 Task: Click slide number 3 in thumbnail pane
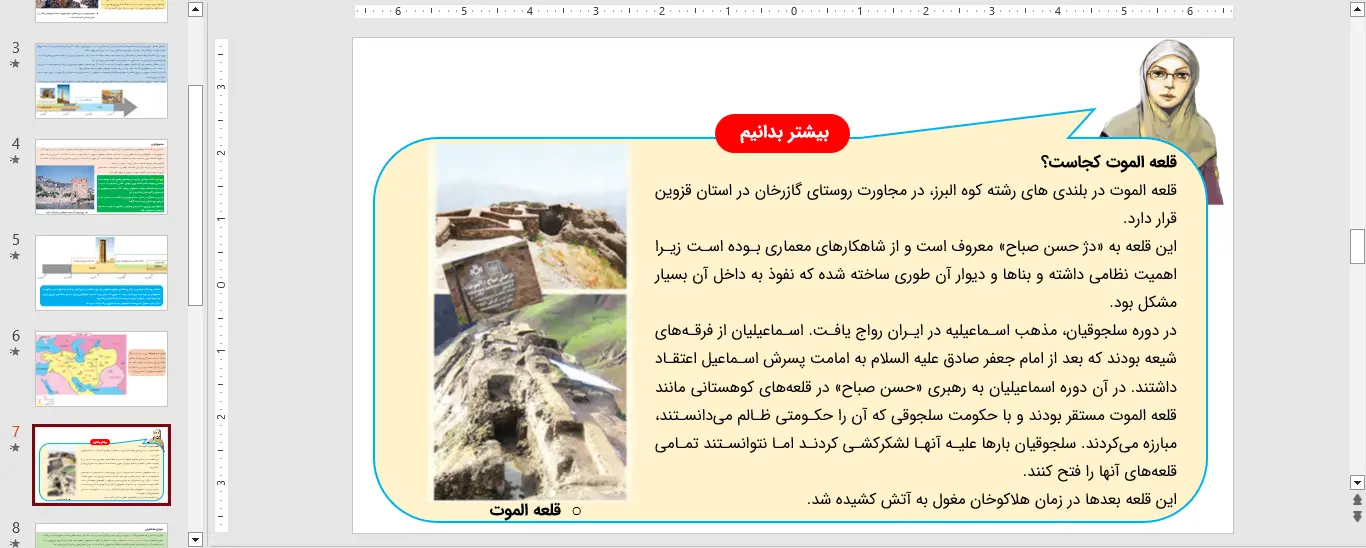15,48
